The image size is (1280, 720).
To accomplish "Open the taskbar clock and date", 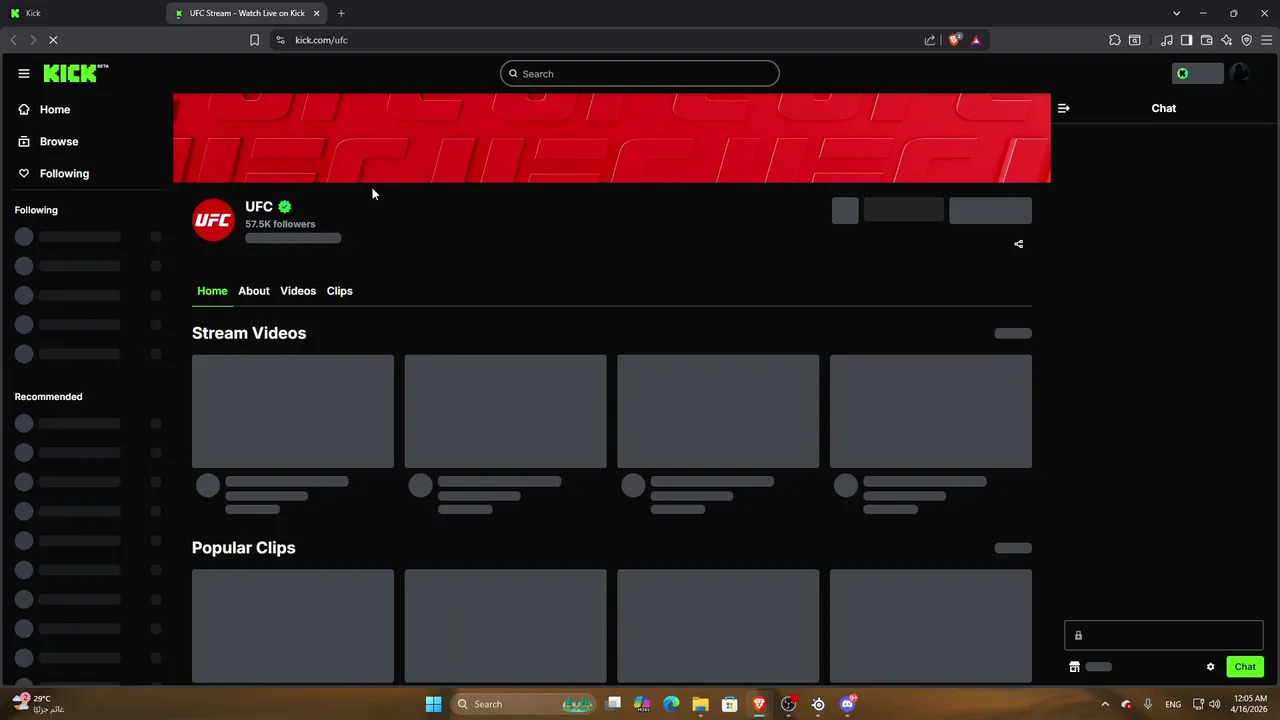I will click(1250, 704).
